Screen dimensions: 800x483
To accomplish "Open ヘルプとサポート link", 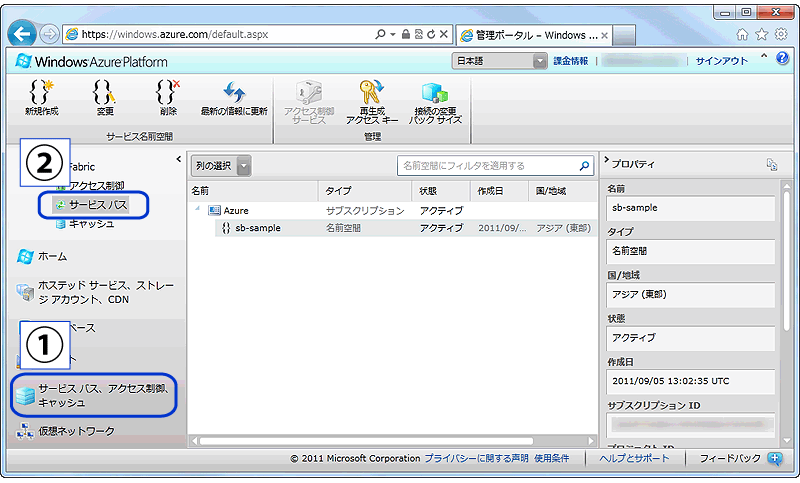I will (x=634, y=459).
